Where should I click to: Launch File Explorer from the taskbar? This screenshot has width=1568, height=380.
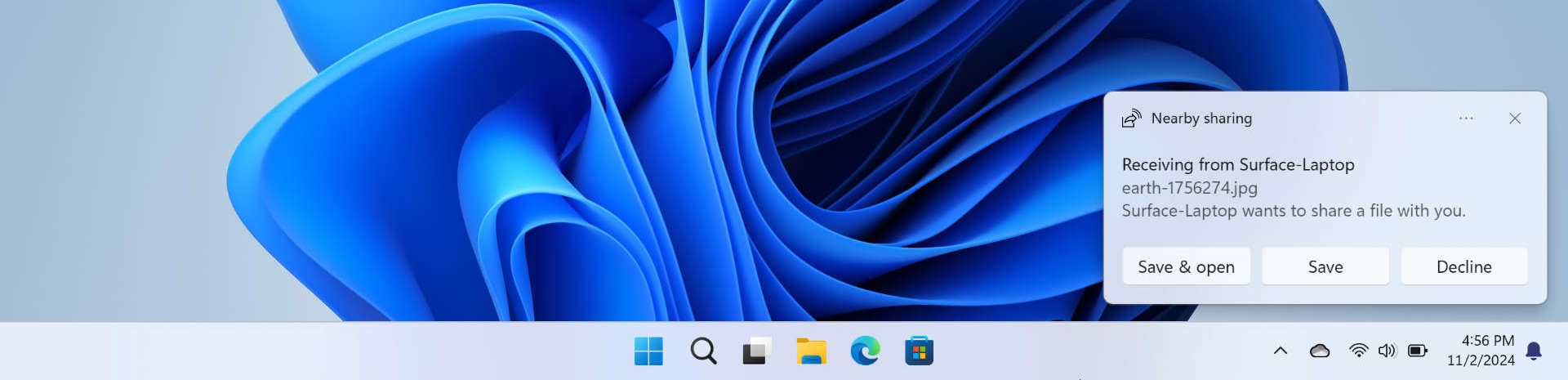(x=811, y=351)
